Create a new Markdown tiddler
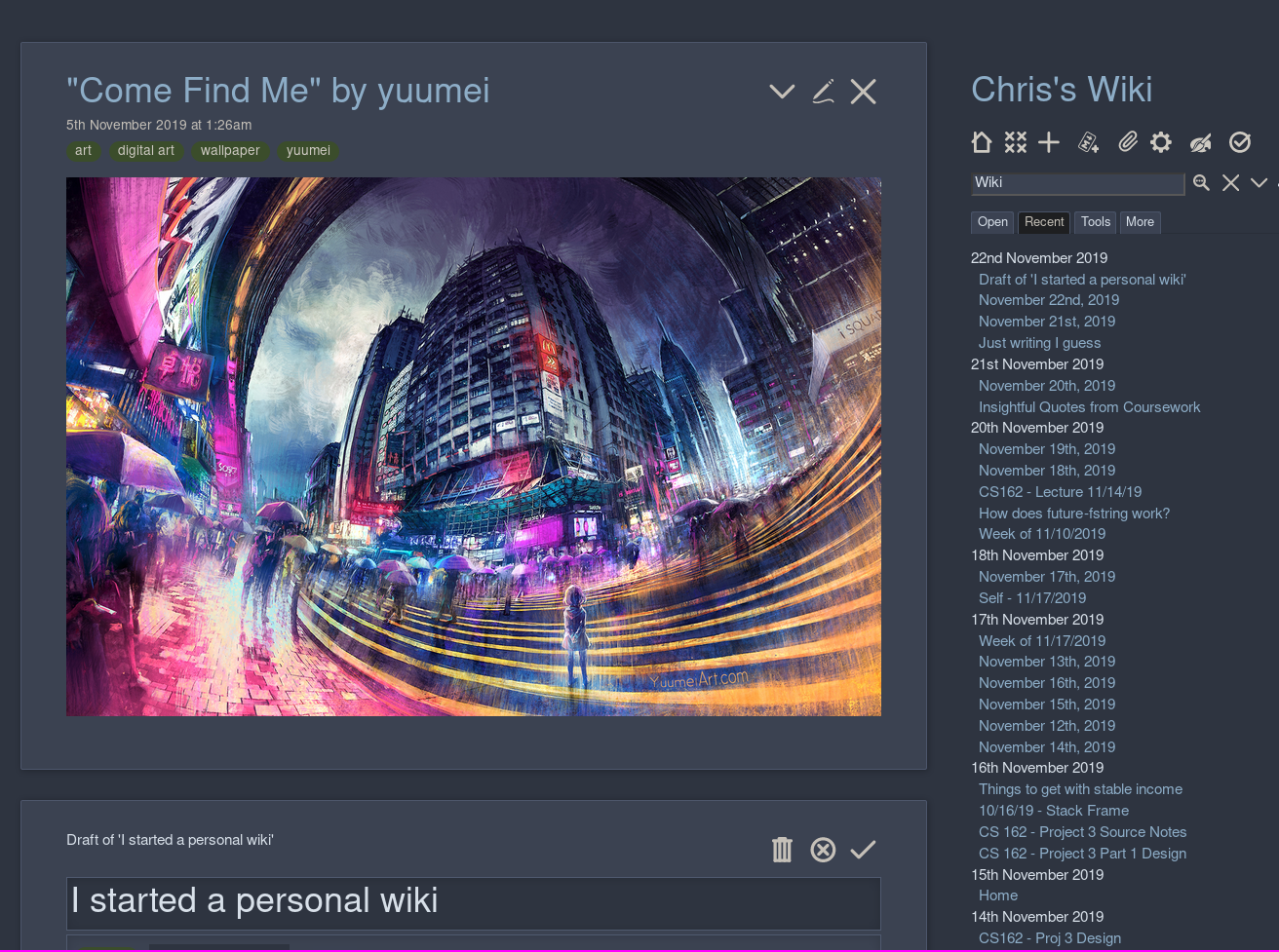This screenshot has width=1279, height=952. click(x=1089, y=142)
